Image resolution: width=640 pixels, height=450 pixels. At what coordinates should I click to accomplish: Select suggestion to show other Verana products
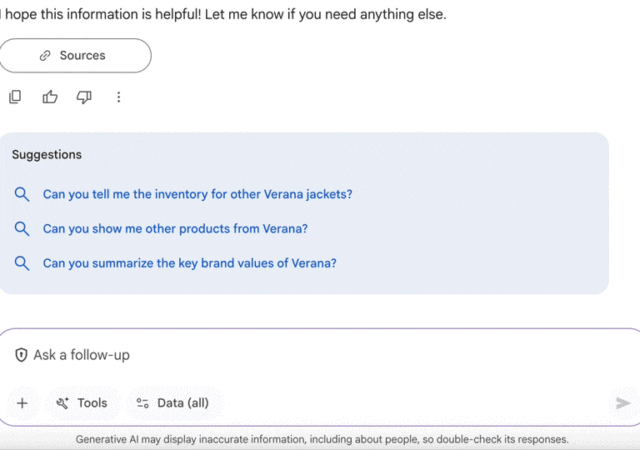[x=175, y=228]
